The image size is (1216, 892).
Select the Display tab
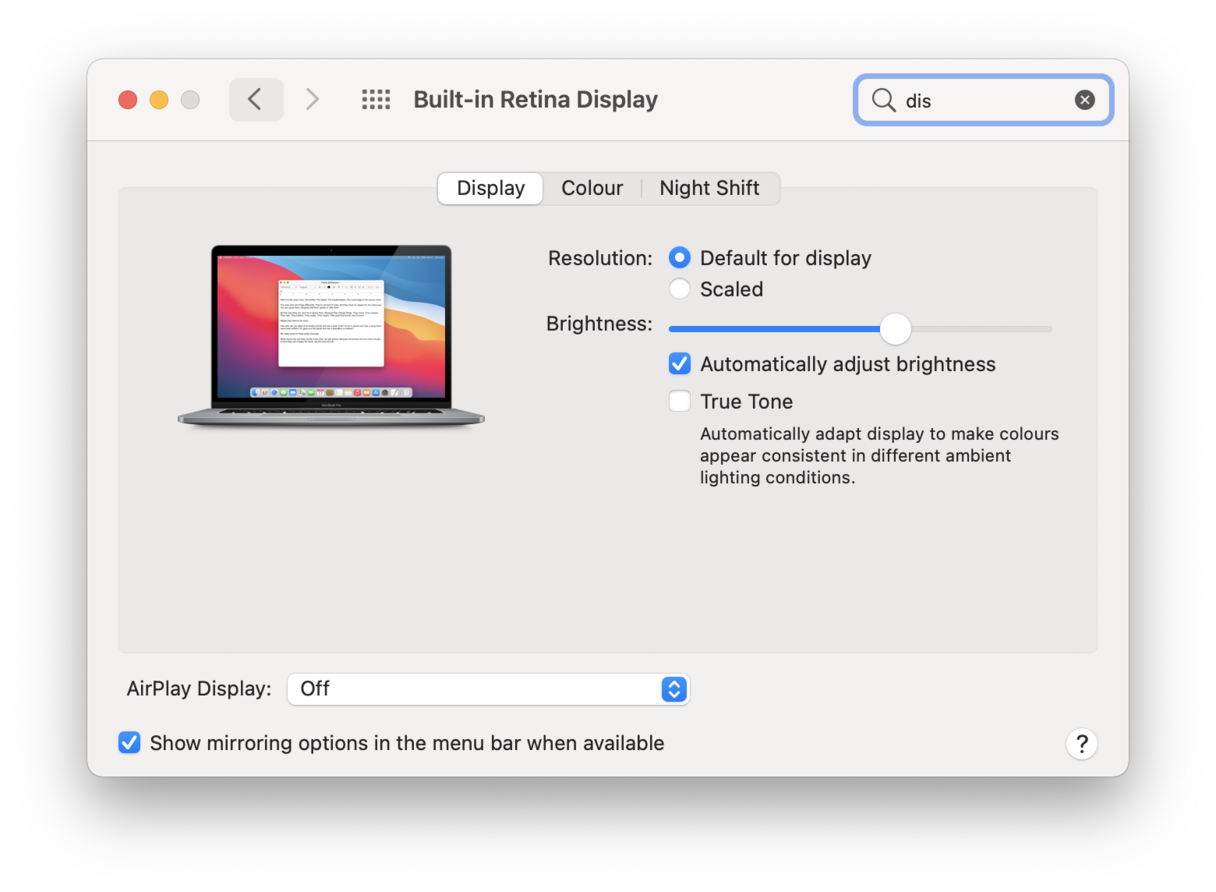[490, 188]
